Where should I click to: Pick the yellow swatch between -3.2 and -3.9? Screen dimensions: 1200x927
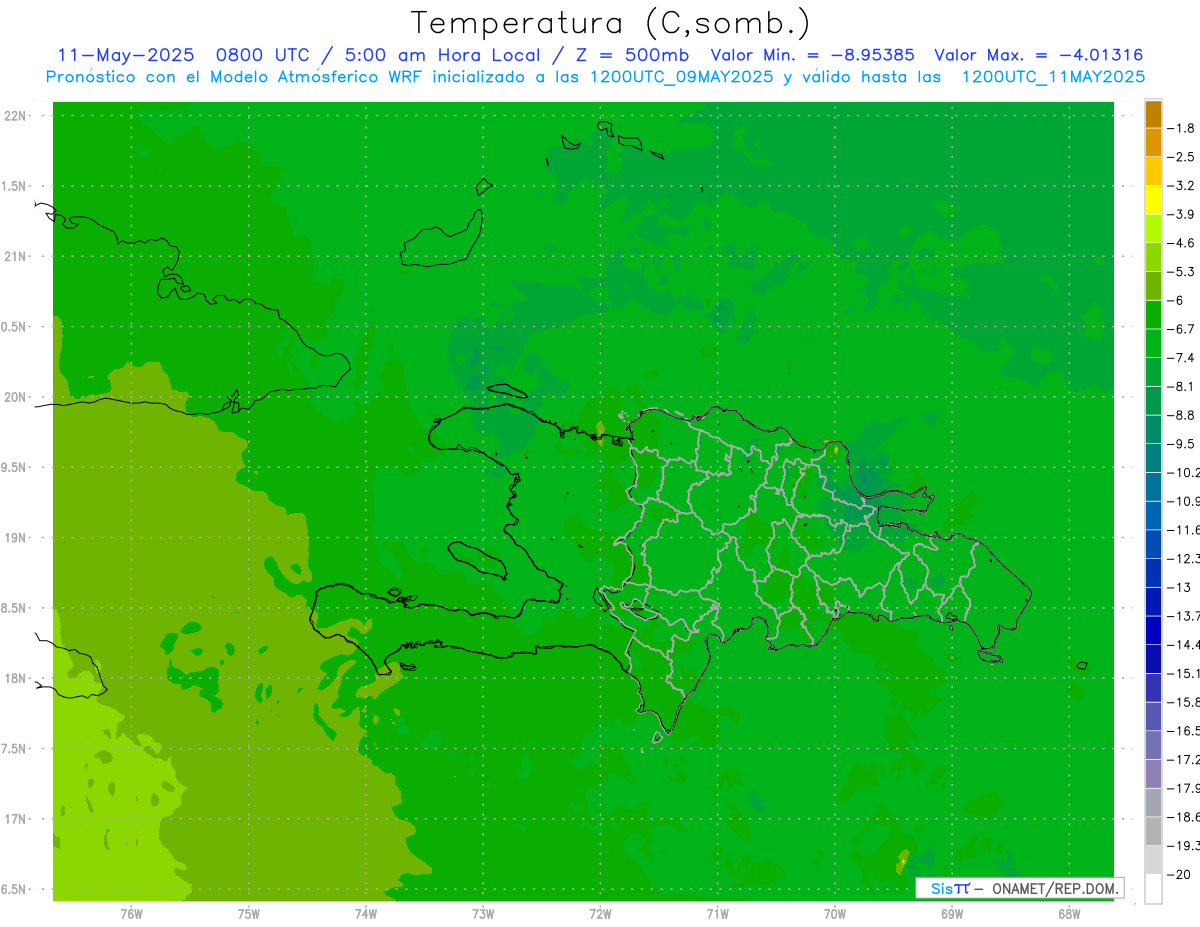pos(1153,200)
